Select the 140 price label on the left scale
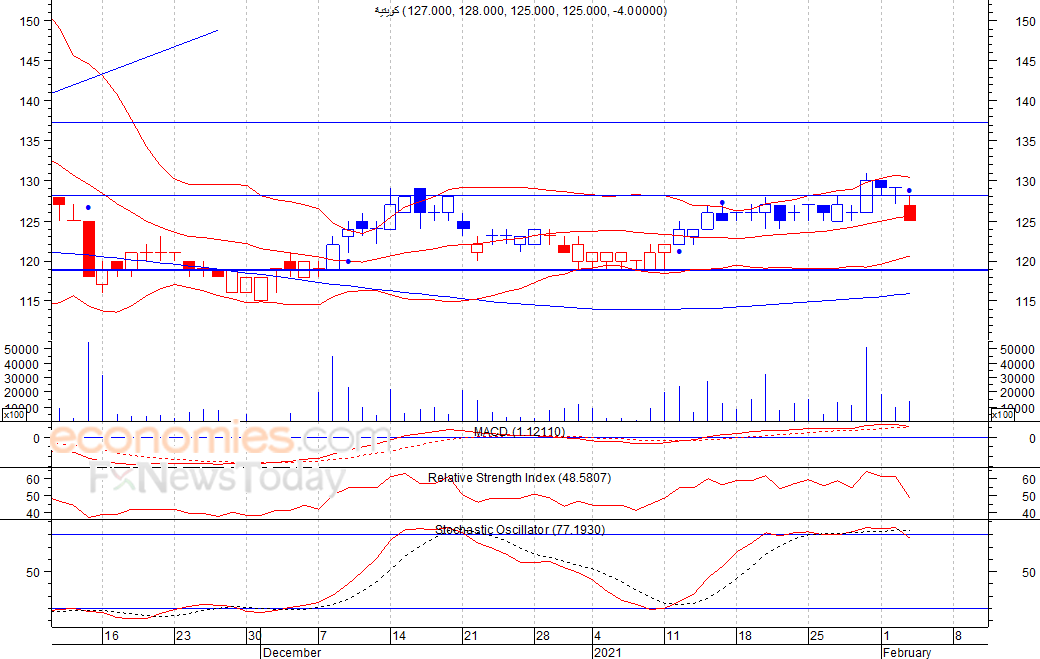The width and height of the screenshot is (1040, 659). click(x=30, y=101)
